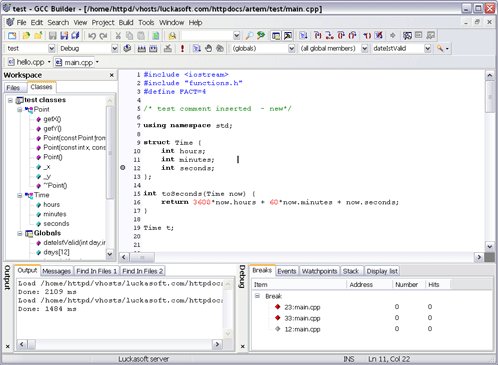Open the (all global members) dropdown
The height and width of the screenshot is (365, 498).
(x=365, y=49)
